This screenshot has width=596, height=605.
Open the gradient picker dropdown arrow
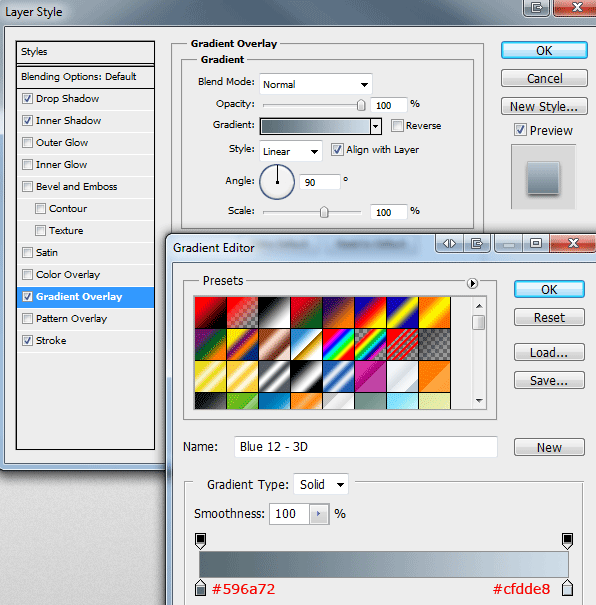(x=376, y=126)
